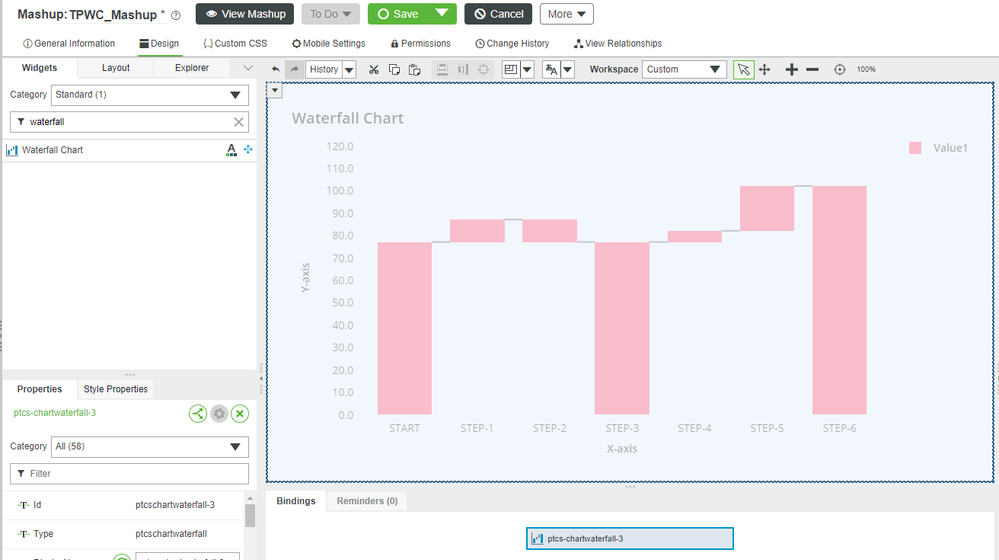Click the cut scissors icon

point(373,69)
